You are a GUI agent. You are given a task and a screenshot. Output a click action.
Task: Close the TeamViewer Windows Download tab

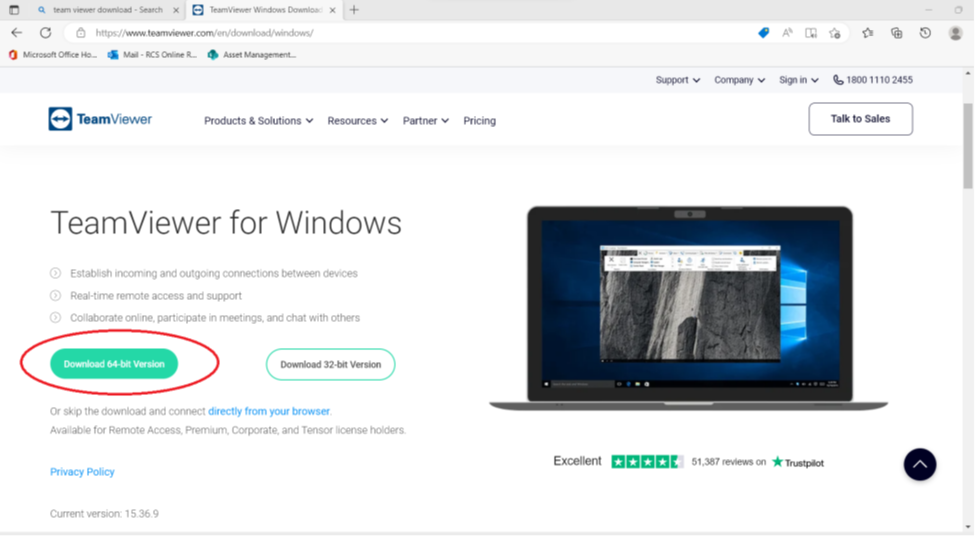pos(333,10)
